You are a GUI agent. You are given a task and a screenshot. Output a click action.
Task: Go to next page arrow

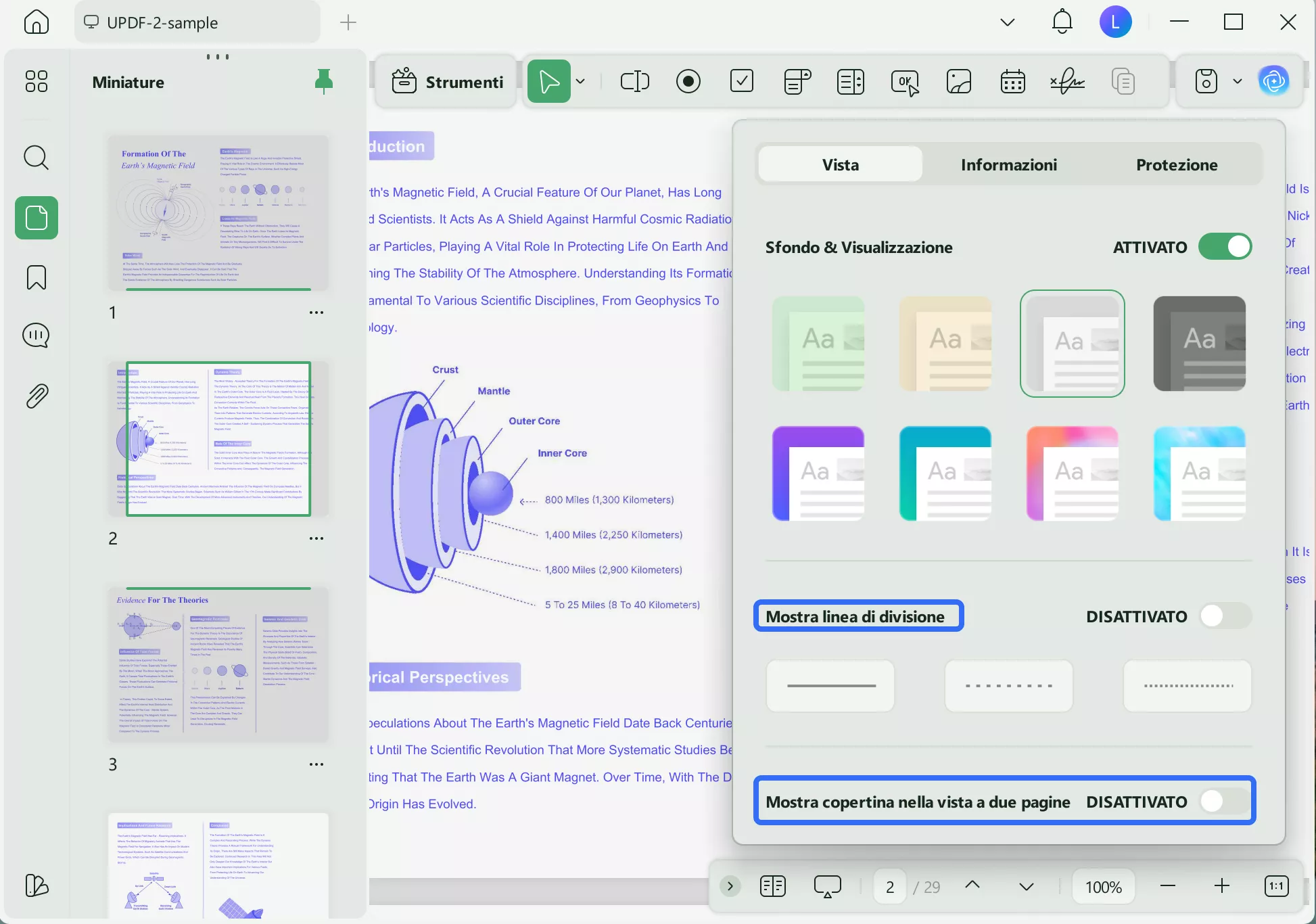coord(1026,886)
